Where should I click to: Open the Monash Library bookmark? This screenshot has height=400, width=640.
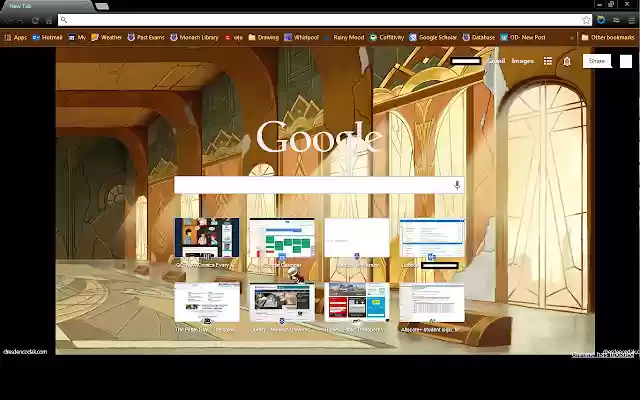pos(194,37)
